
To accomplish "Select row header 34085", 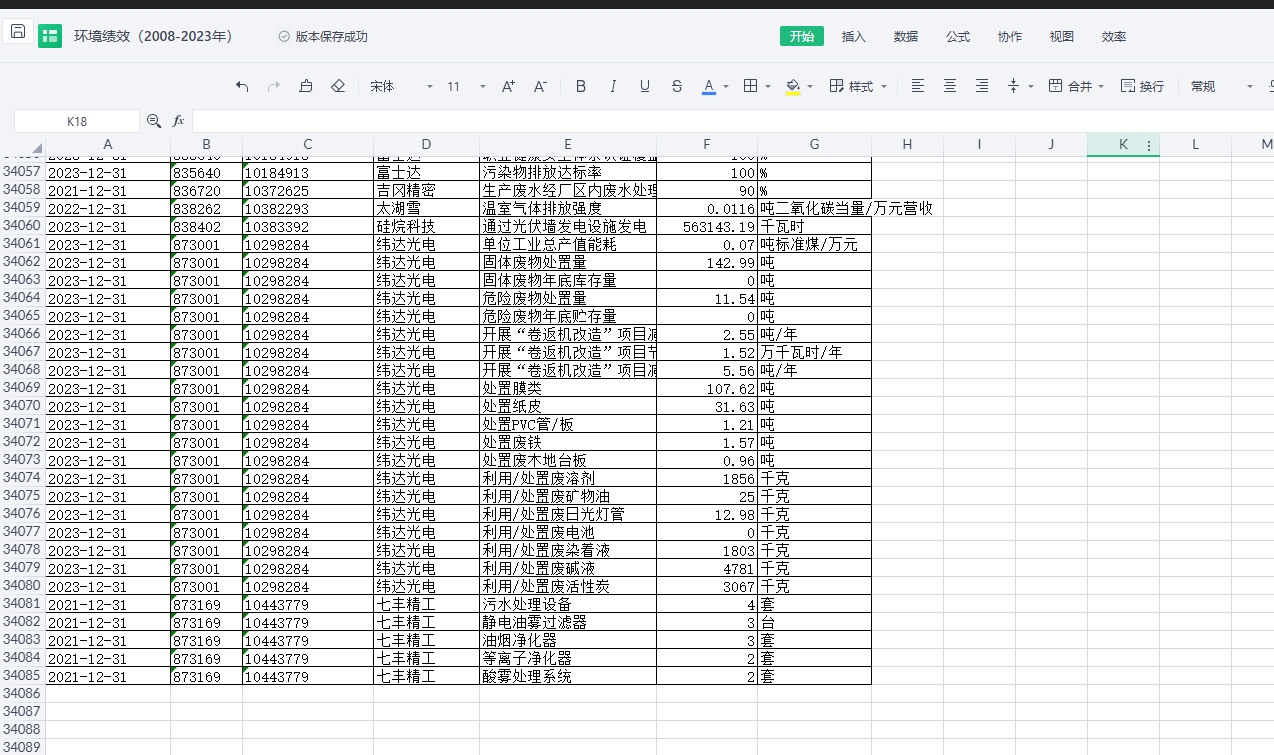I will click(22, 676).
